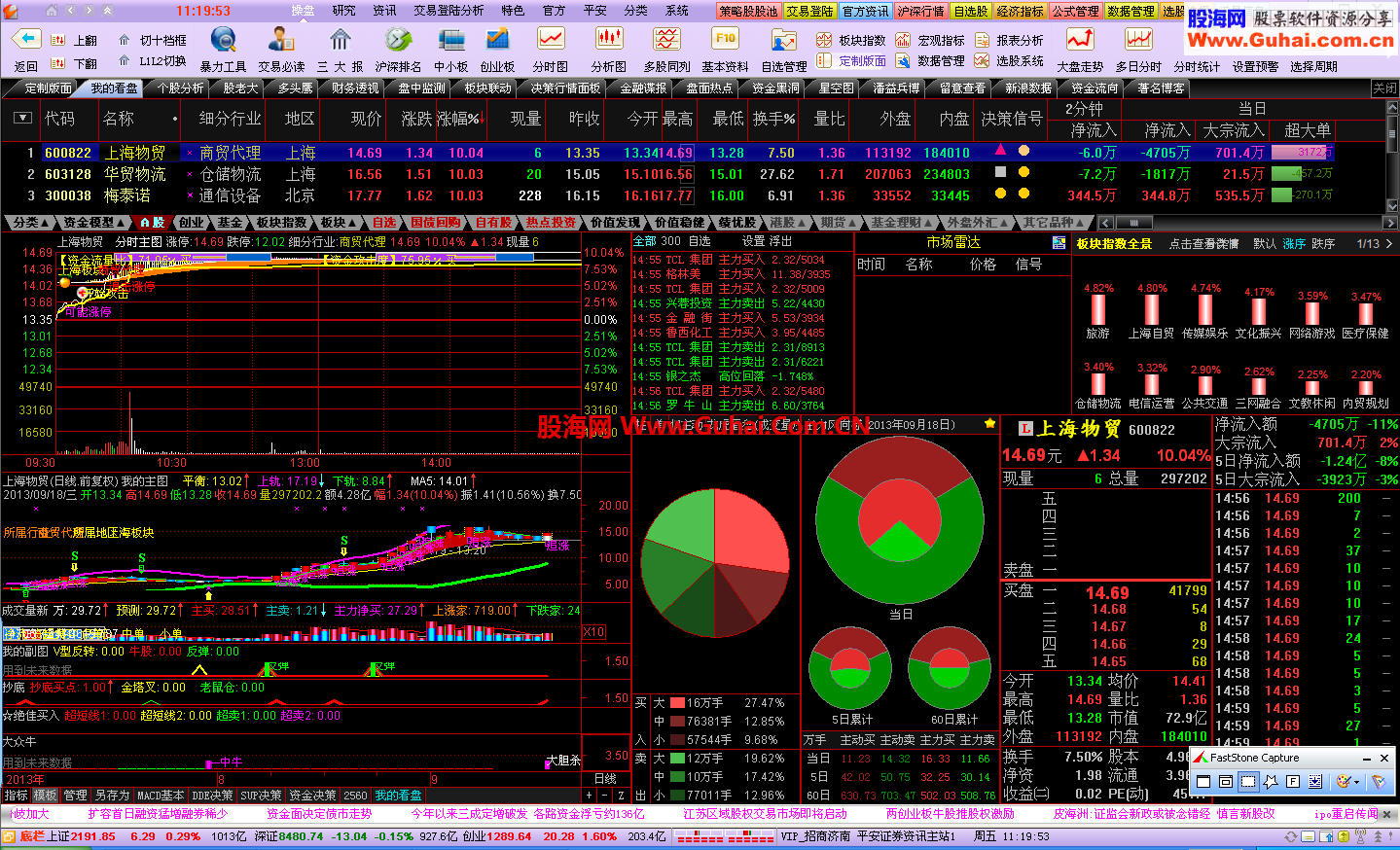Image resolution: width=1400 pixels, height=850 pixels.
Task: Toggle 切十档框 switch
Action: pos(153,40)
